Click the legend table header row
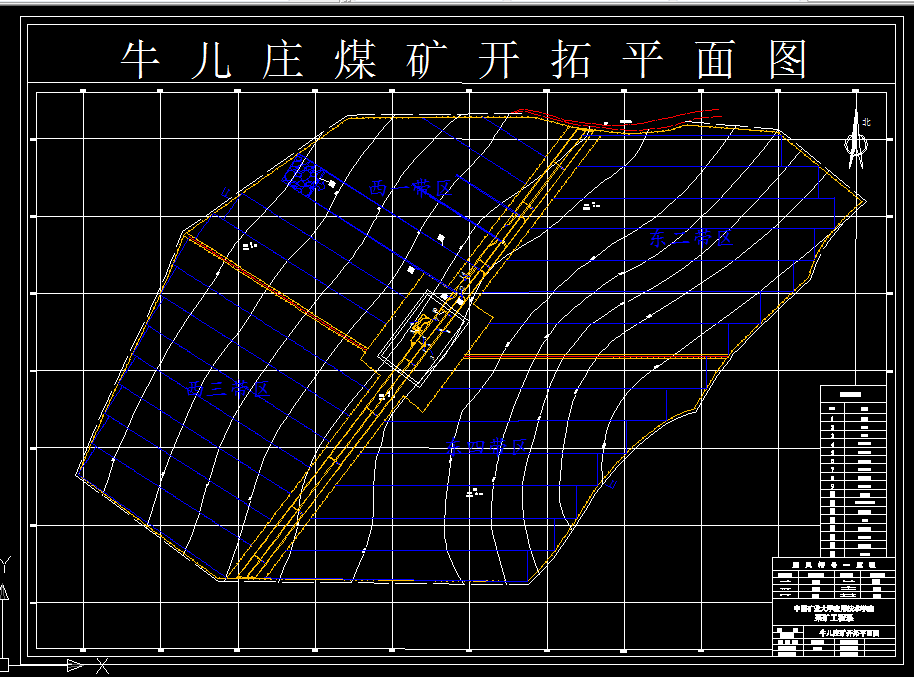914x677 pixels. [834, 564]
